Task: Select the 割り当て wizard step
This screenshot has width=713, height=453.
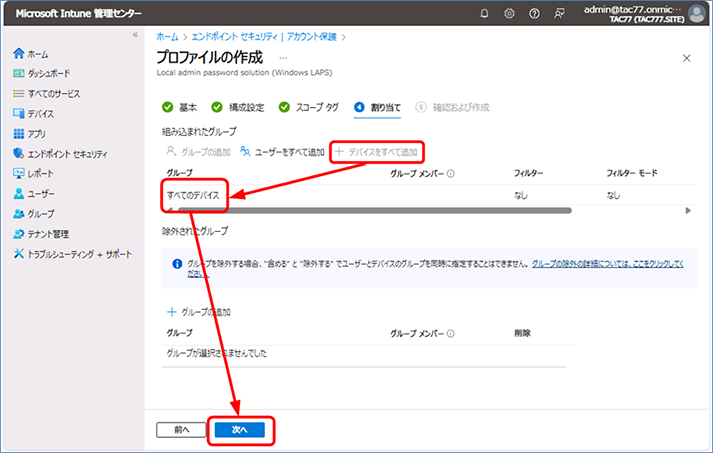Action: pos(377,107)
